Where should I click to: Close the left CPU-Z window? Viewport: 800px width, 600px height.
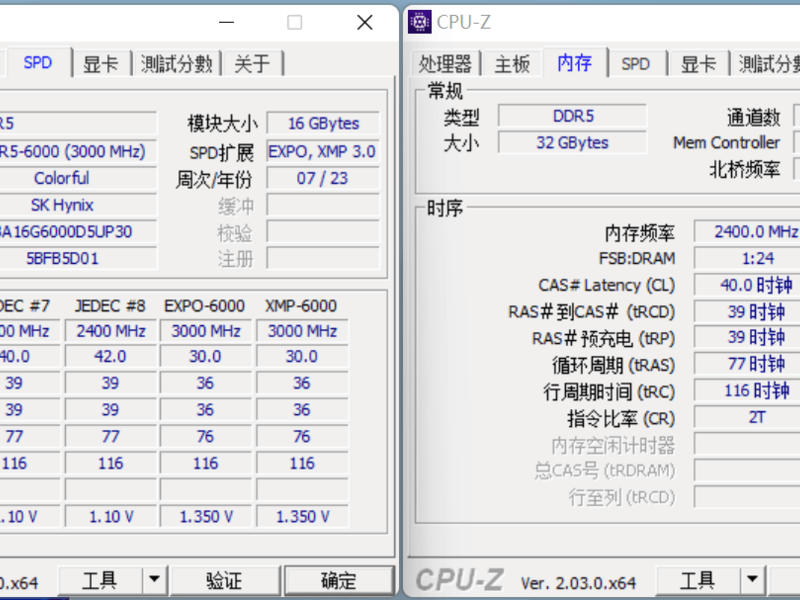coord(365,22)
